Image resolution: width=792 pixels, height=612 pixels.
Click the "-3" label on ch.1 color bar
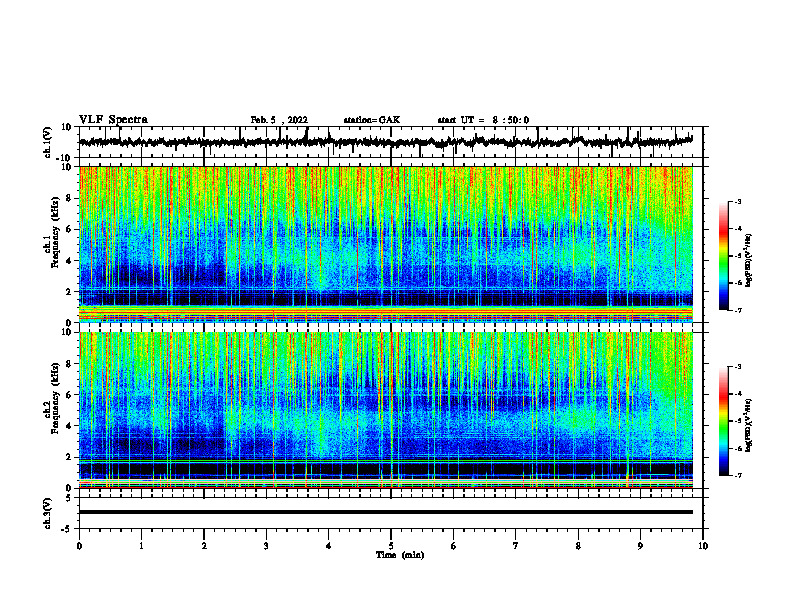click(x=738, y=201)
